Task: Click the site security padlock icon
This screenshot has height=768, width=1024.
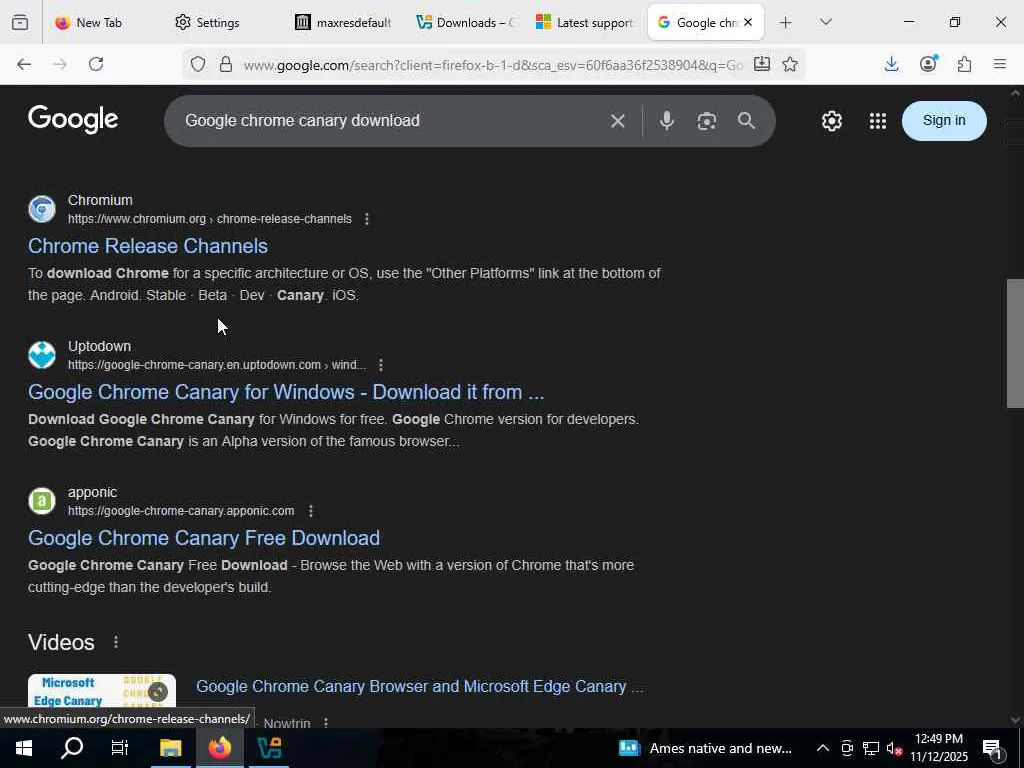Action: pos(226,64)
